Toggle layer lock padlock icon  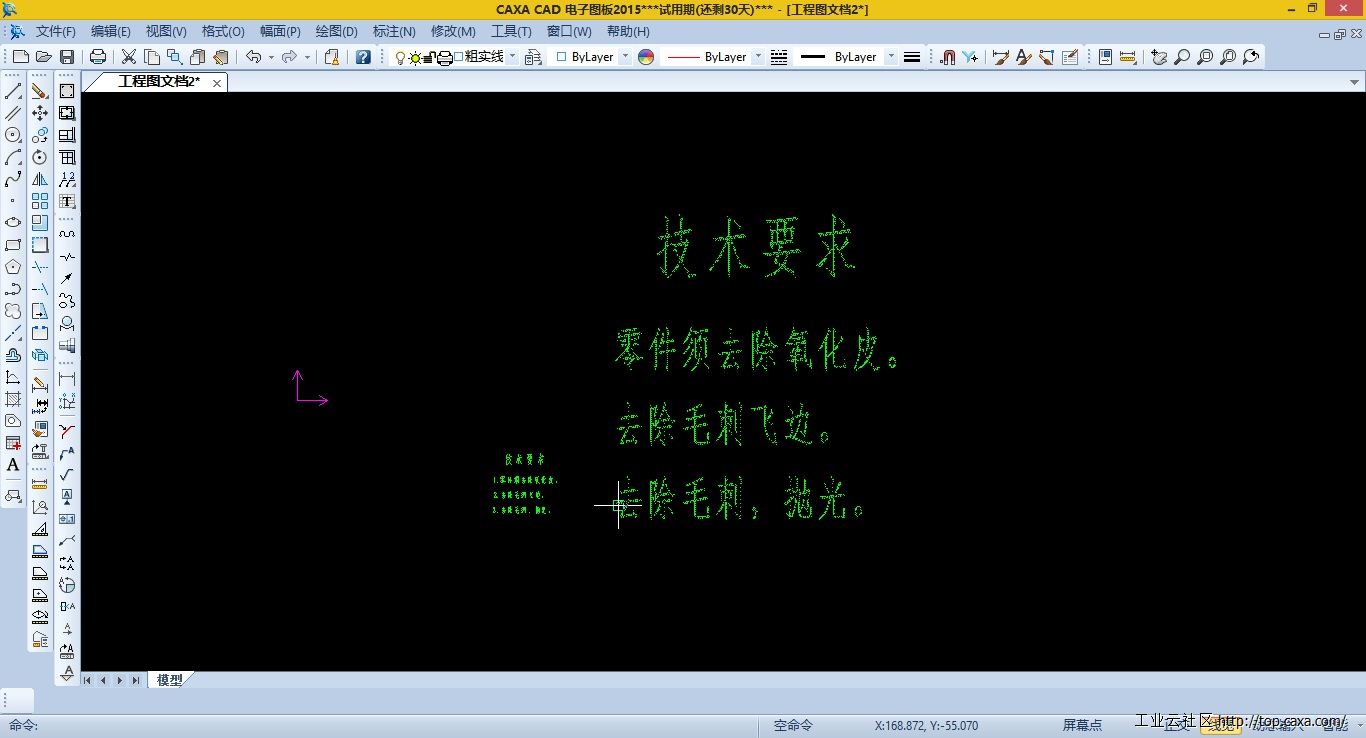(430, 58)
